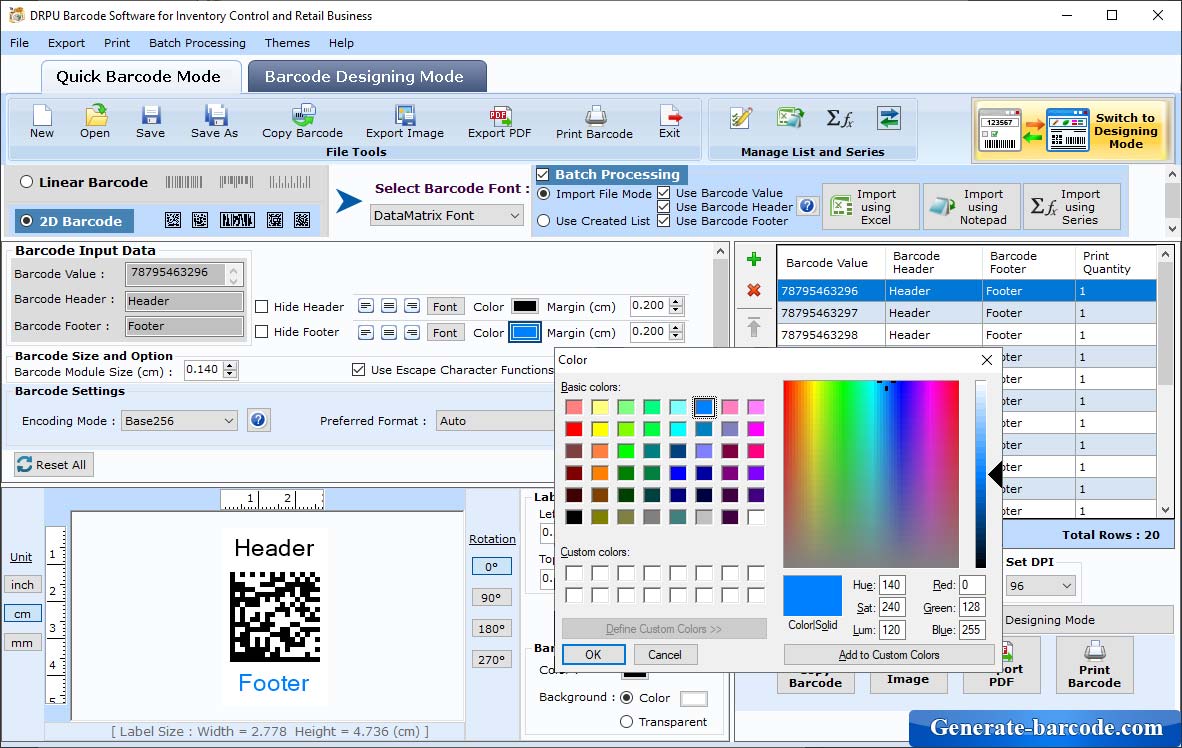Click the footer Color blue swatch
The width and height of the screenshot is (1182, 748).
525,332
